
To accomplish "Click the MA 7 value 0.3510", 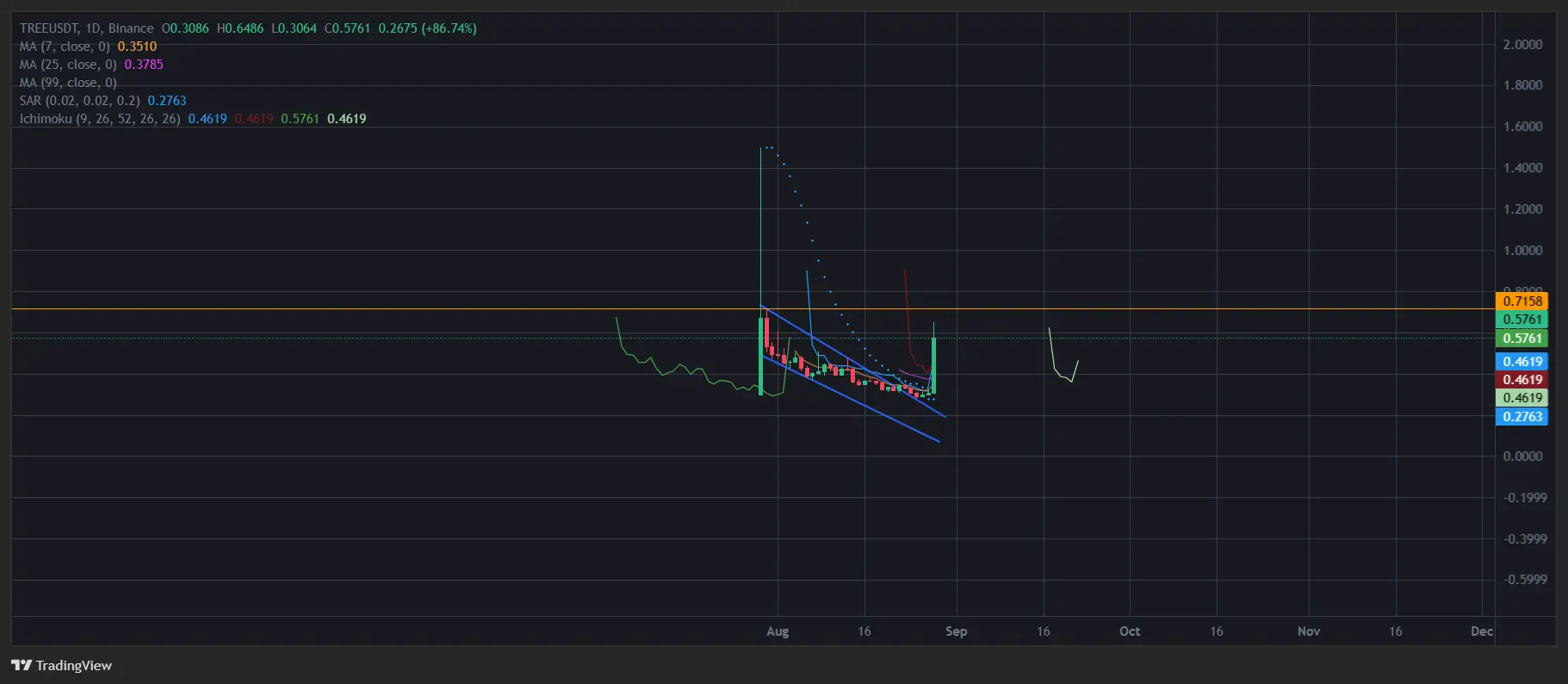I will 137,47.
